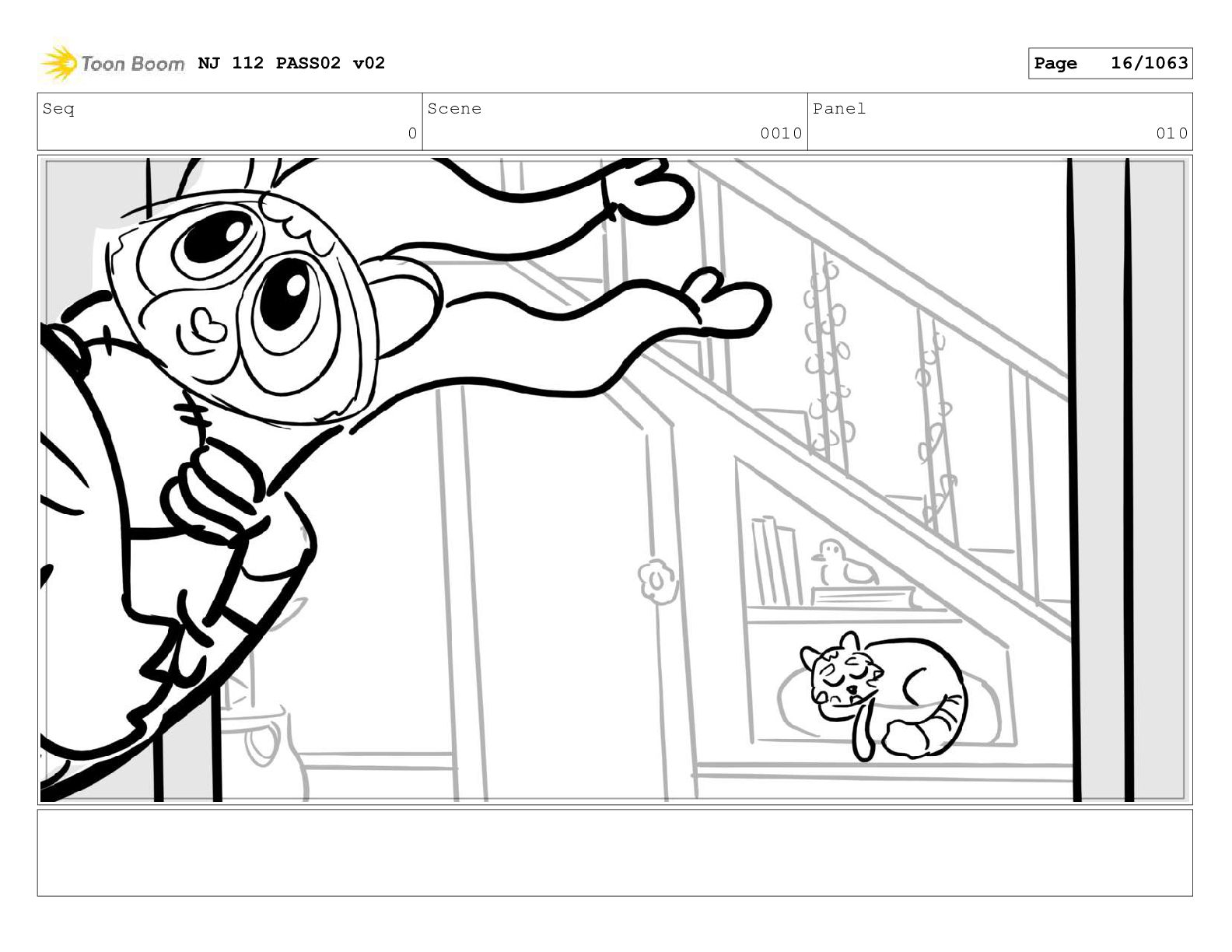
Task: Click the storyboard panel drawing
Action: pos(615,480)
